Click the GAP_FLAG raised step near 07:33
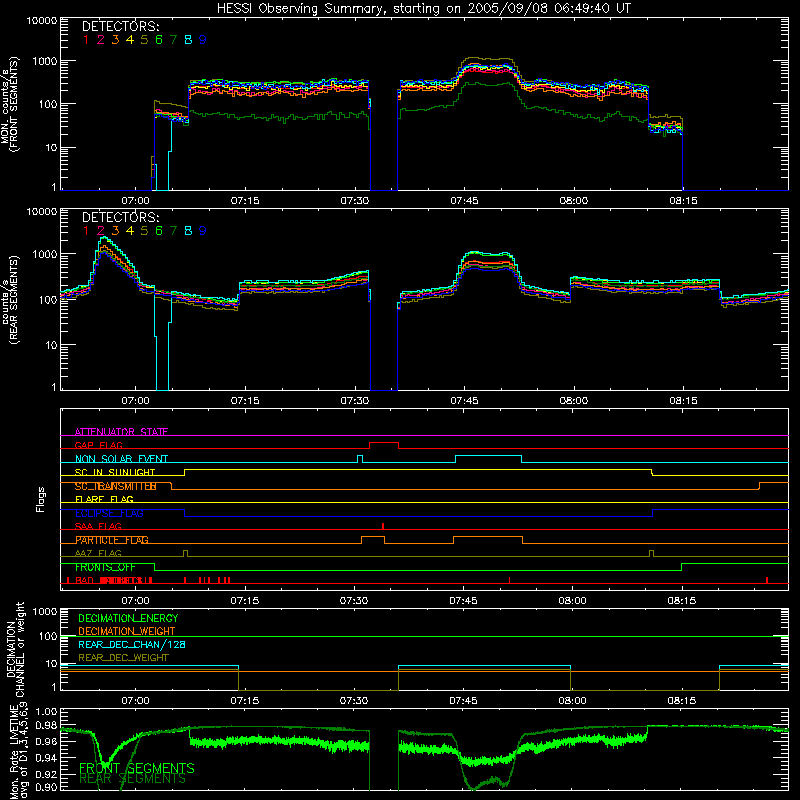The image size is (800, 800). [x=384, y=443]
